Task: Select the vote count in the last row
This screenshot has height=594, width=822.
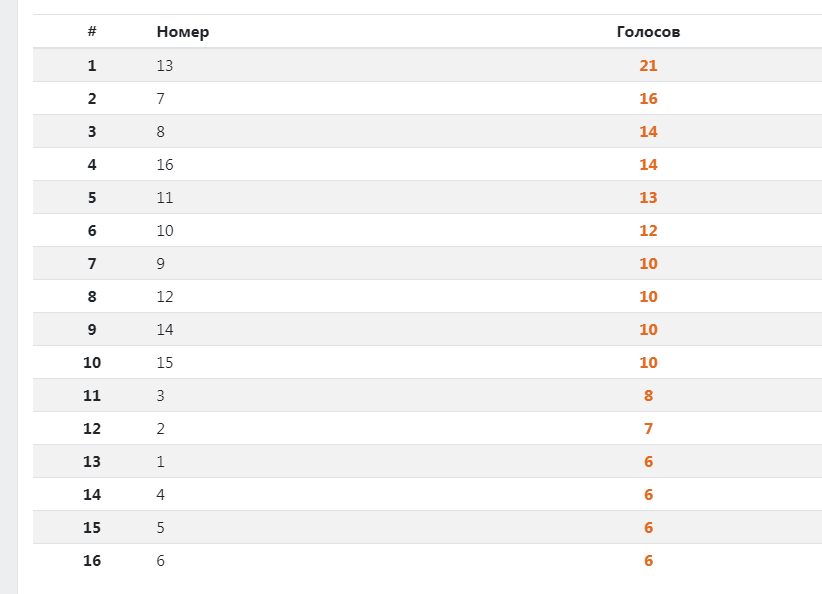Action: coord(648,561)
